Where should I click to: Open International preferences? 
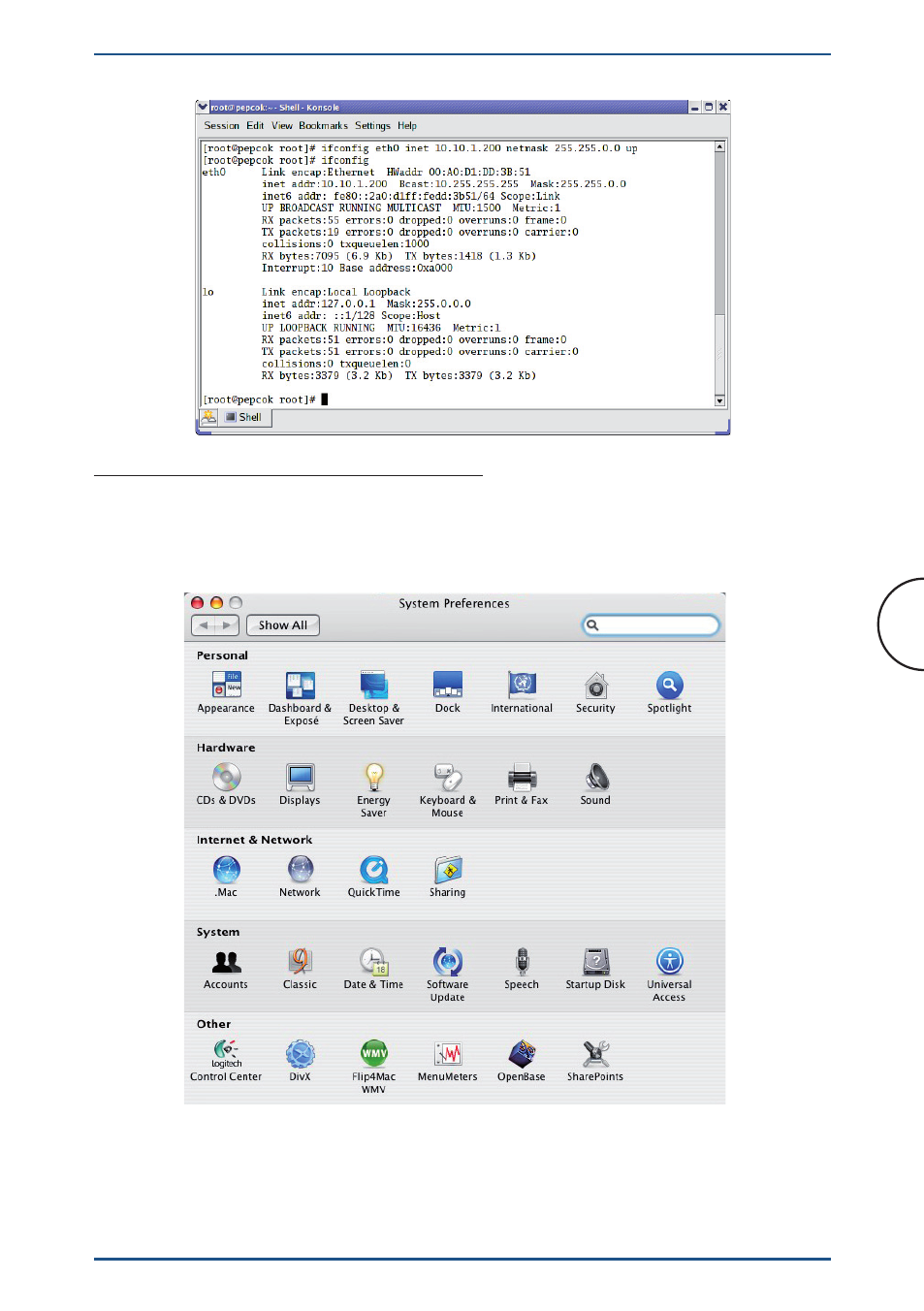(x=522, y=692)
